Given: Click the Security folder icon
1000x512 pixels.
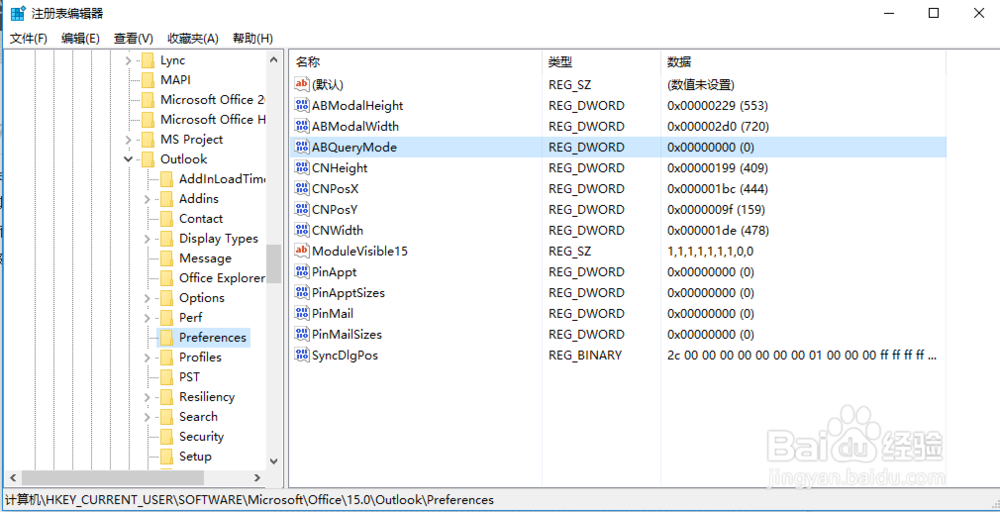Looking at the screenshot, I should point(166,437).
